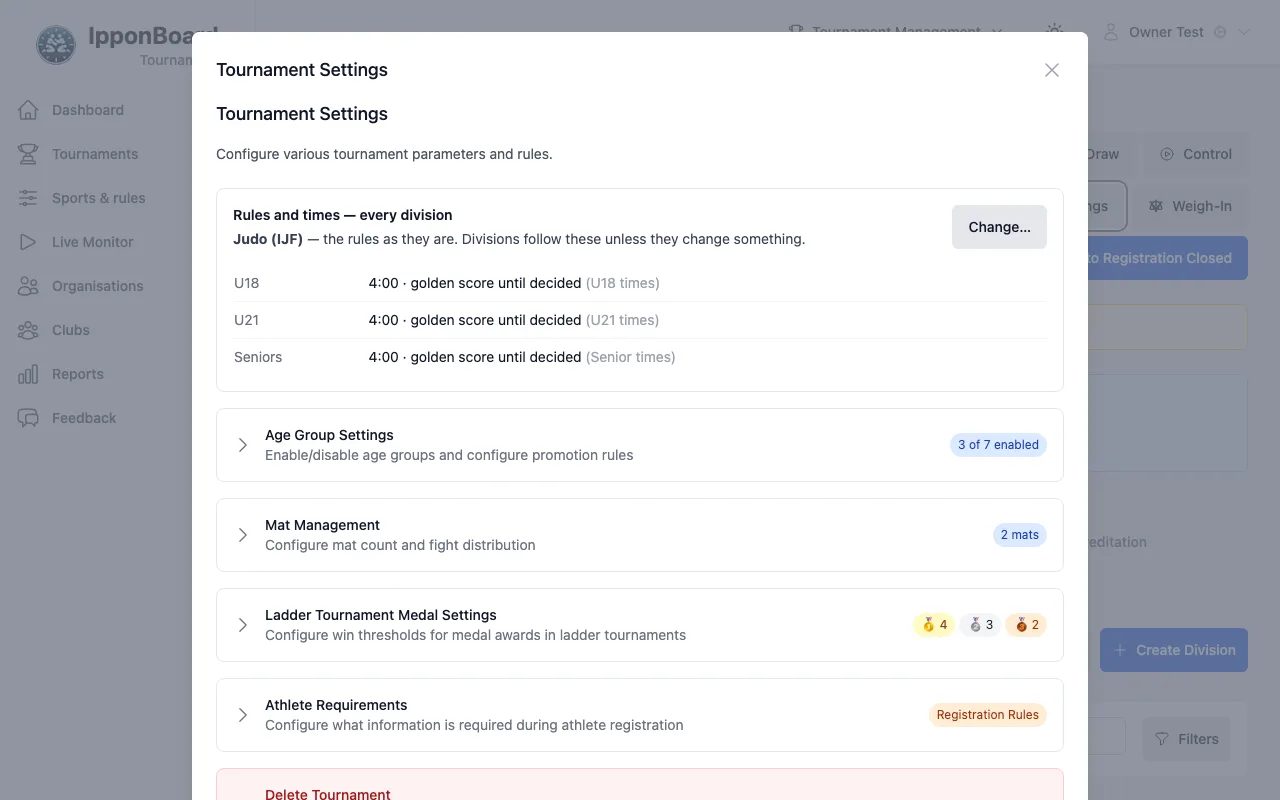Toggle the light theme sun icon

coord(1054,32)
